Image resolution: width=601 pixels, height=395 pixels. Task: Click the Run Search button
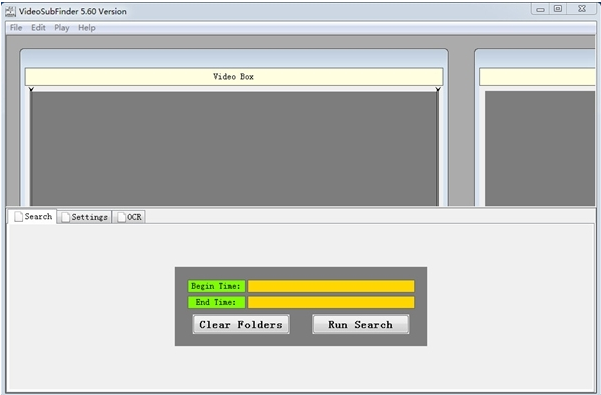click(361, 325)
